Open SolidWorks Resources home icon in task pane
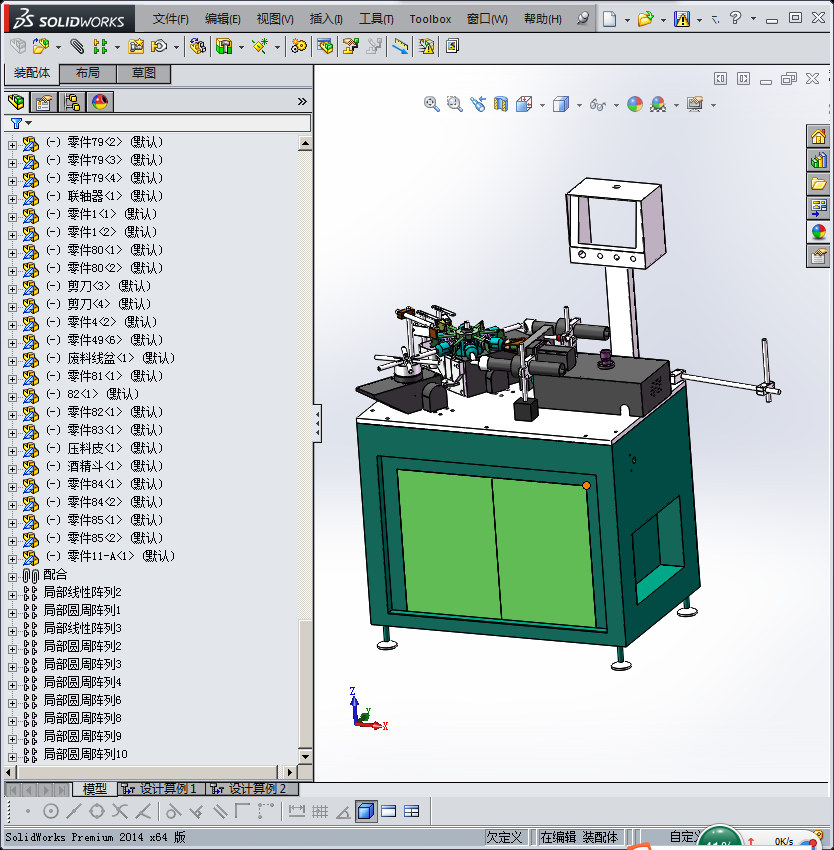The height and width of the screenshot is (850, 834). 818,137
